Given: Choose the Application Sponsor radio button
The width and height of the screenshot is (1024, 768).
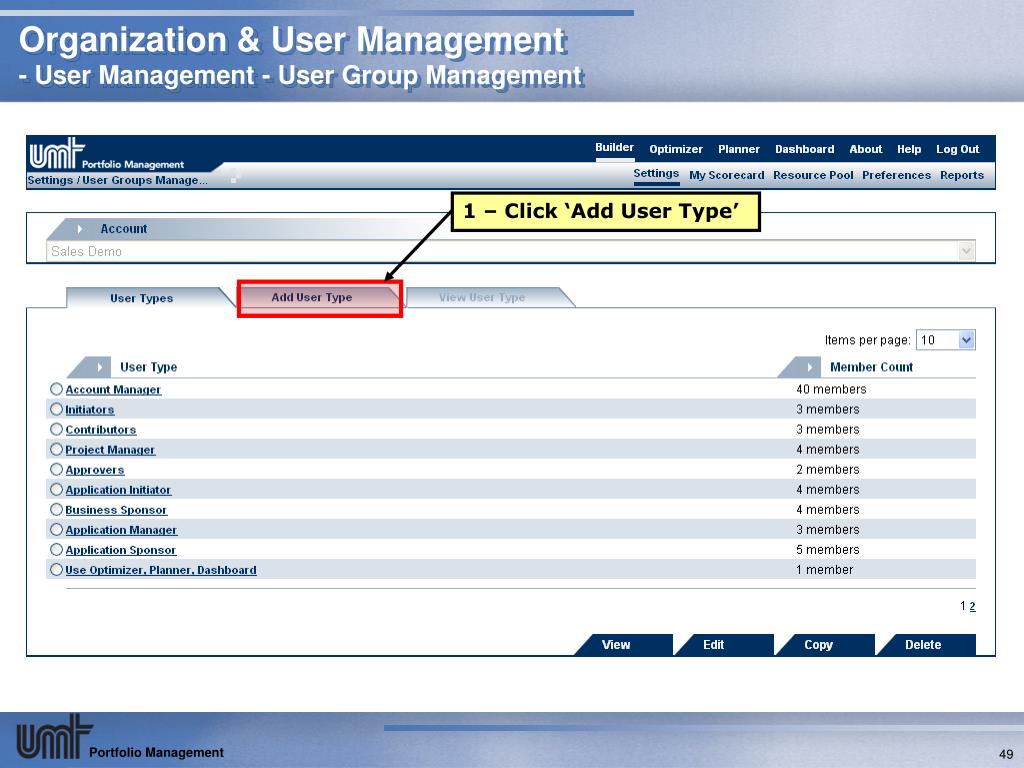Looking at the screenshot, I should [x=56, y=549].
